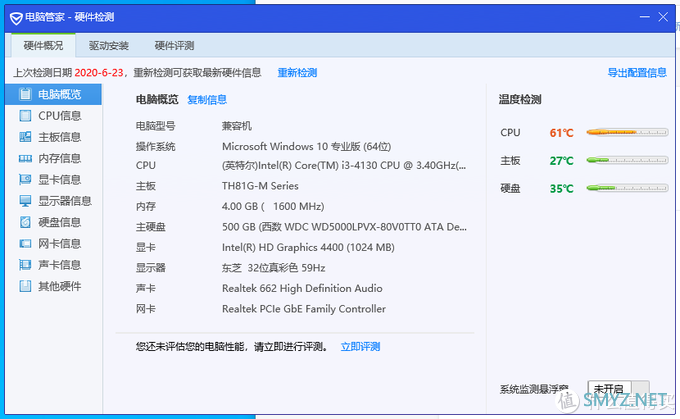
Task: Minimize the 硬件检测 window
Action: click(644, 17)
